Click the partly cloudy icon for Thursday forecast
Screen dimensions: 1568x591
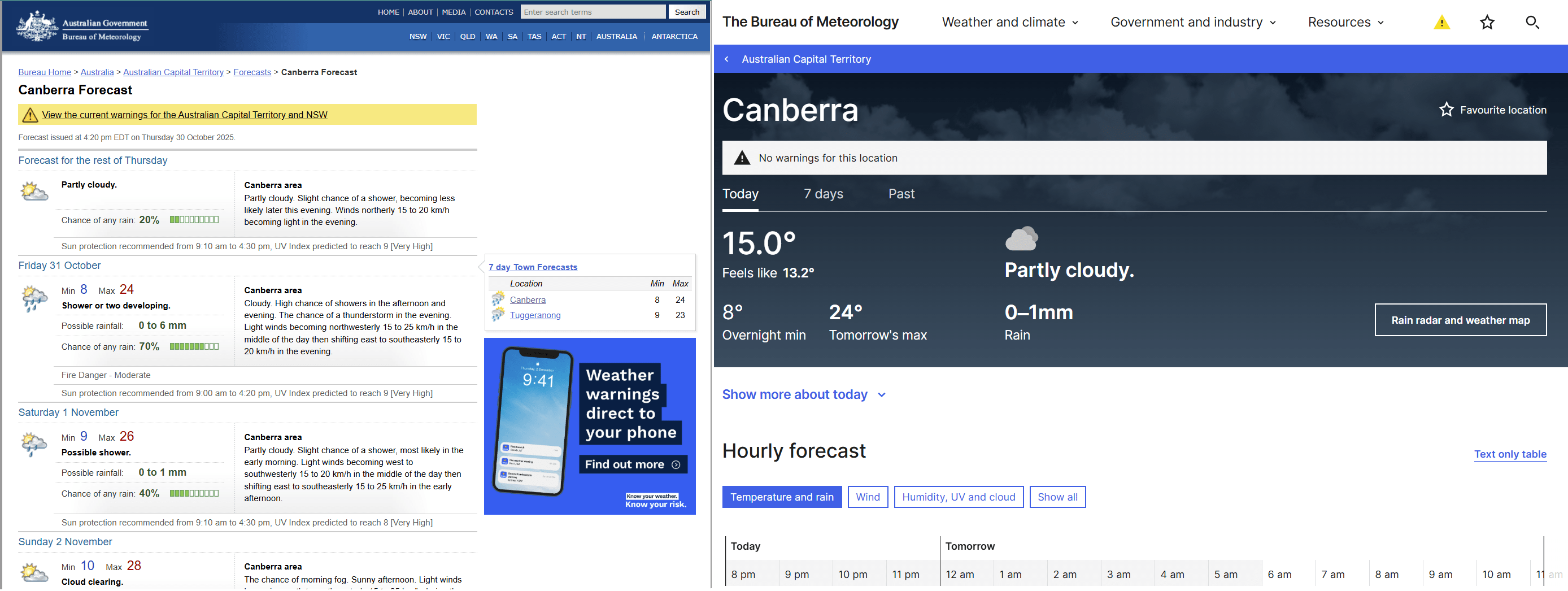click(x=34, y=190)
